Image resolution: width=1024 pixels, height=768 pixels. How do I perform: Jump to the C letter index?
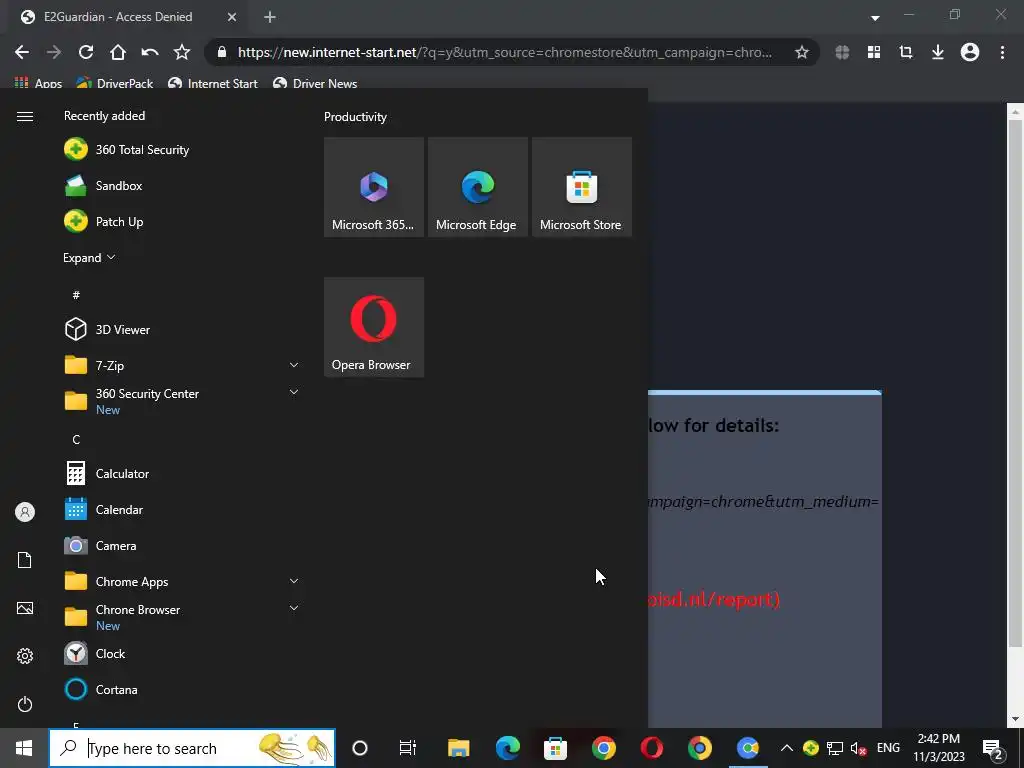pyautogui.click(x=76, y=440)
